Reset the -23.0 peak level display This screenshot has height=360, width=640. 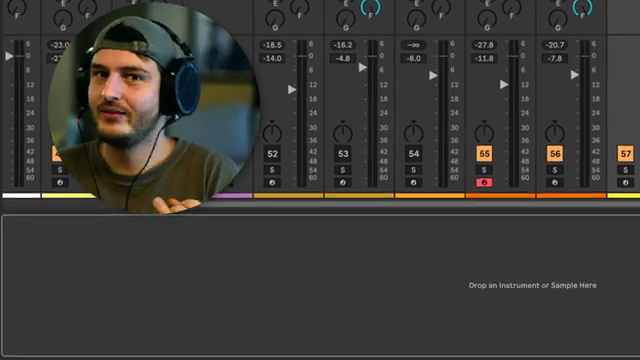pos(60,45)
